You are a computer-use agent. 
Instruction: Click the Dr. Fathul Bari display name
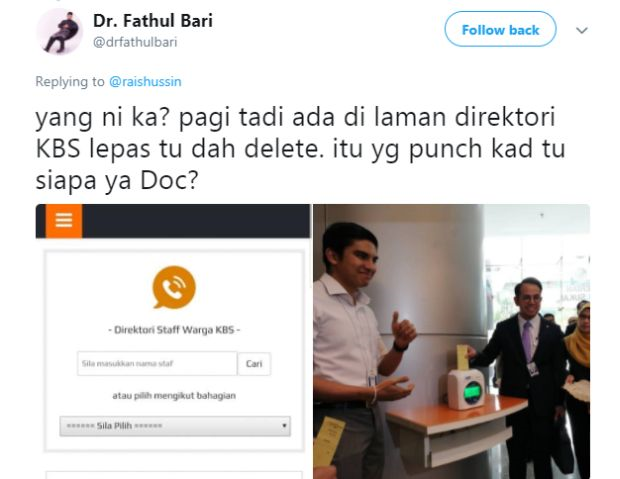tap(153, 21)
